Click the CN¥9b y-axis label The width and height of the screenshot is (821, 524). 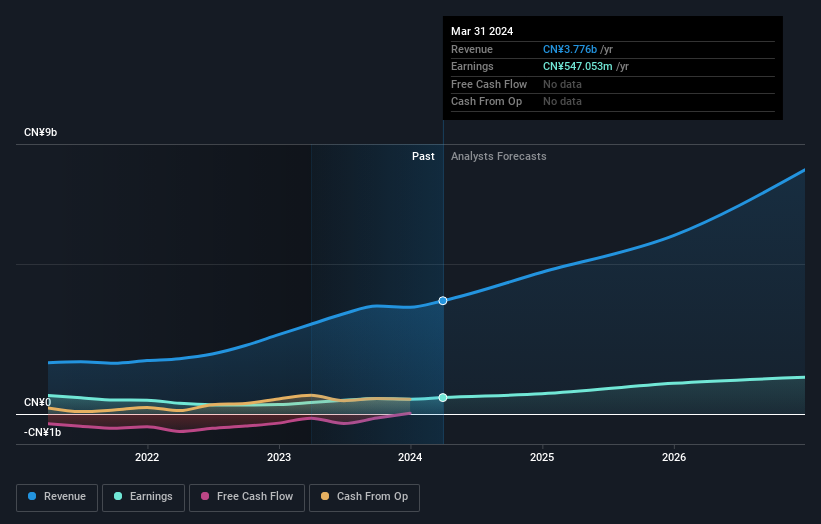(40, 132)
